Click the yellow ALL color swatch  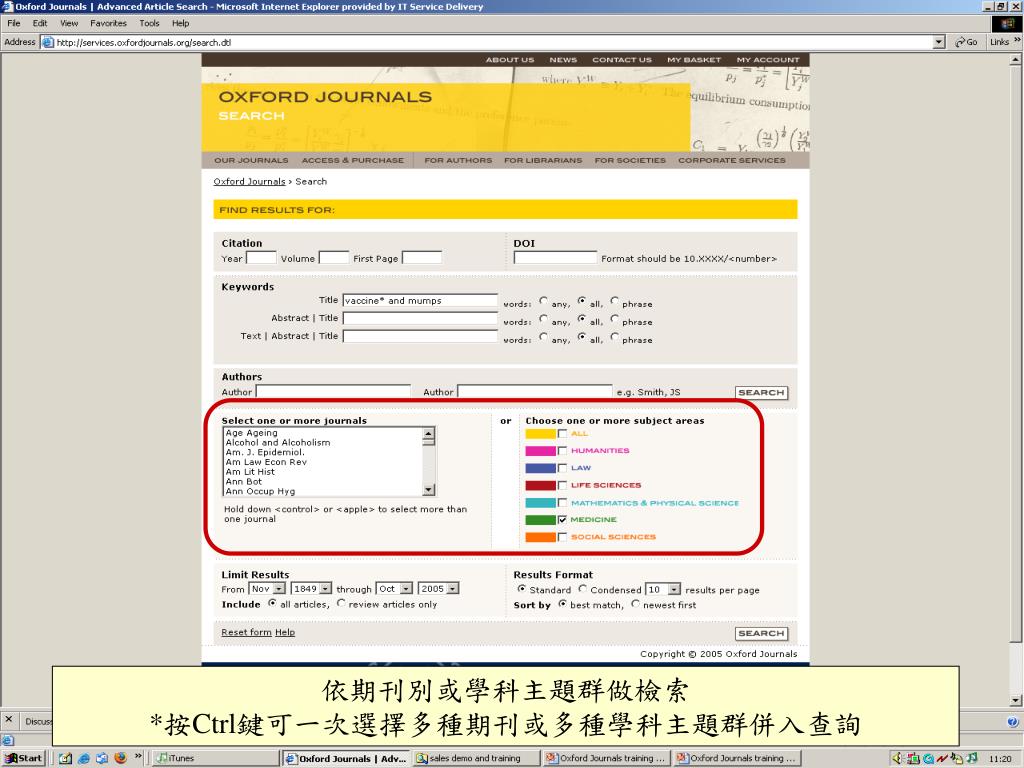(540, 434)
